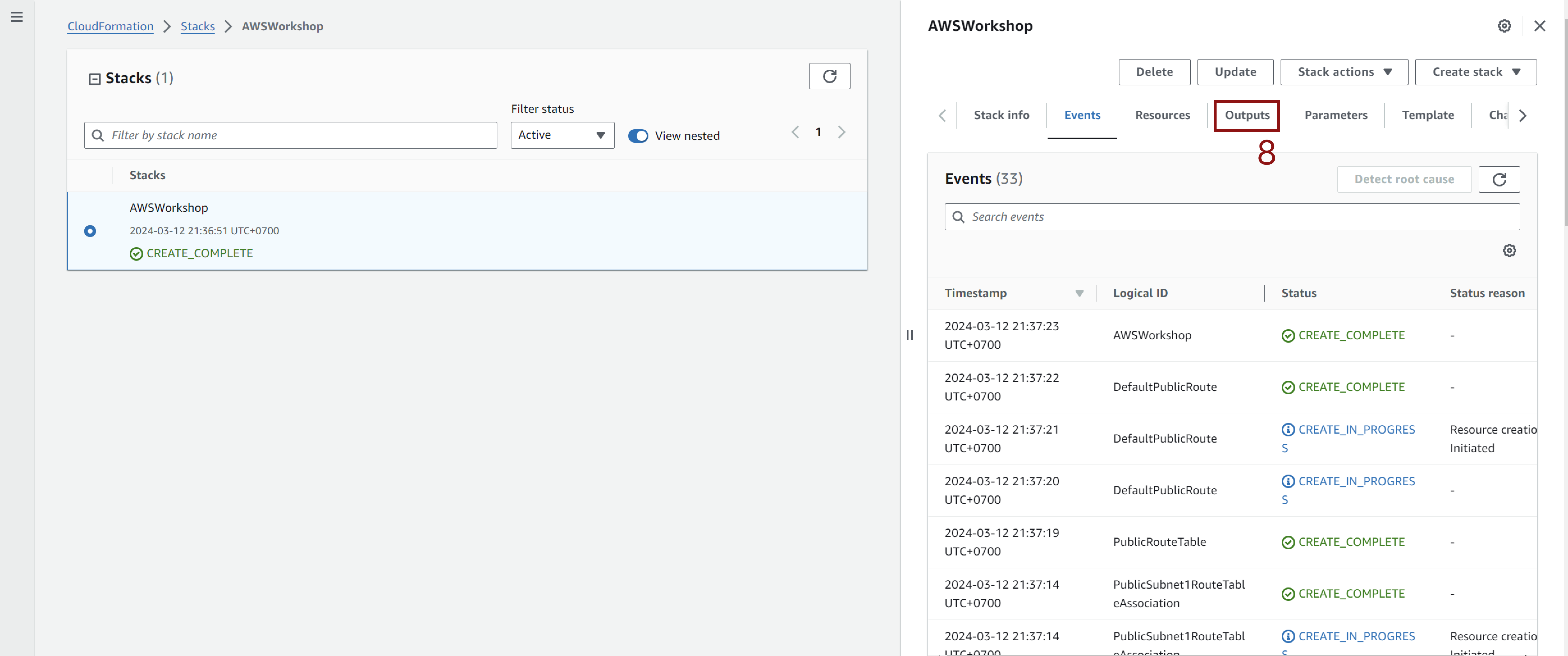Close the AWSWorkshop detail panel
The width and height of the screenshot is (1568, 656).
pos(1539,26)
